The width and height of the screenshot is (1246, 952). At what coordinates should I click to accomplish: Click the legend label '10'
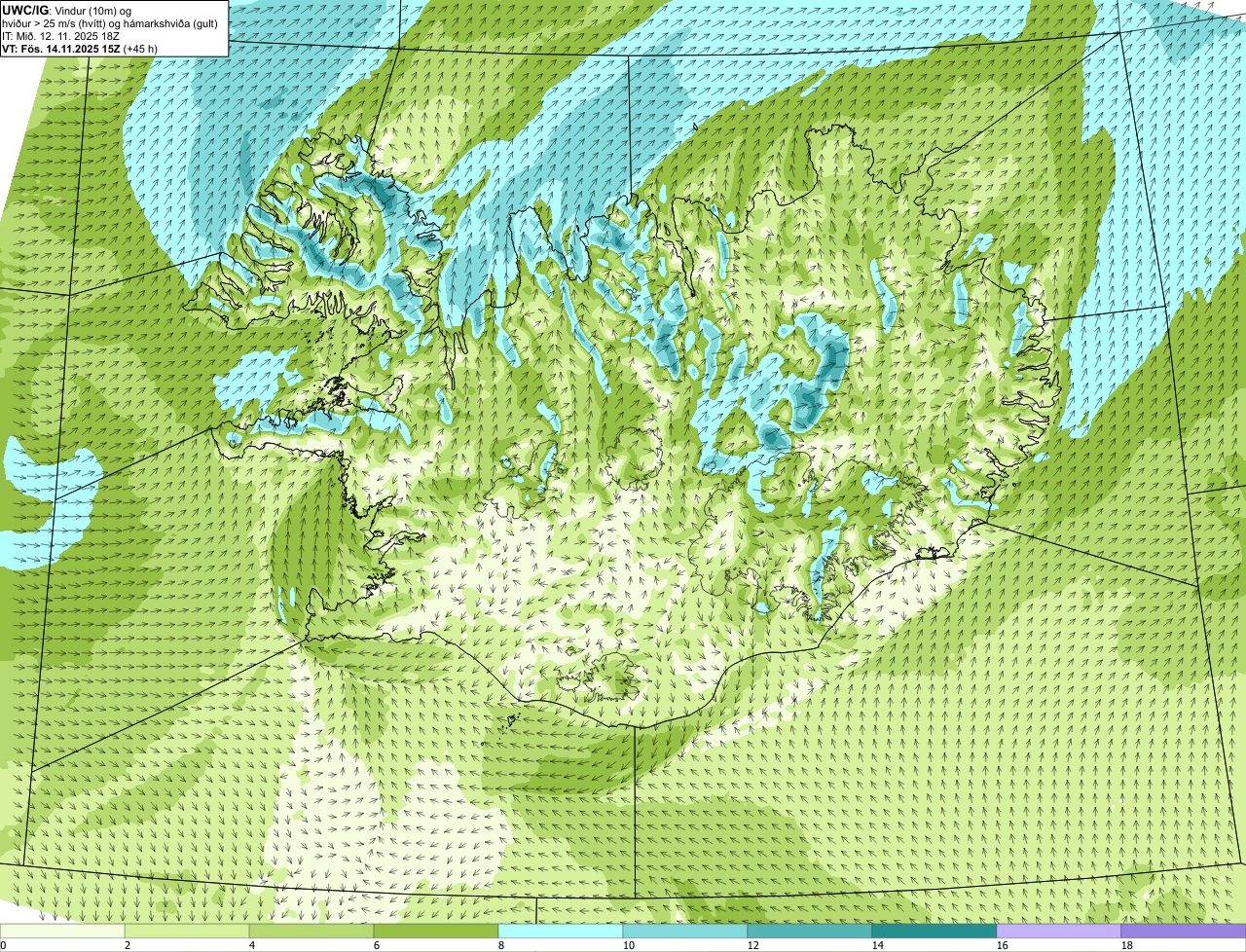point(629,945)
